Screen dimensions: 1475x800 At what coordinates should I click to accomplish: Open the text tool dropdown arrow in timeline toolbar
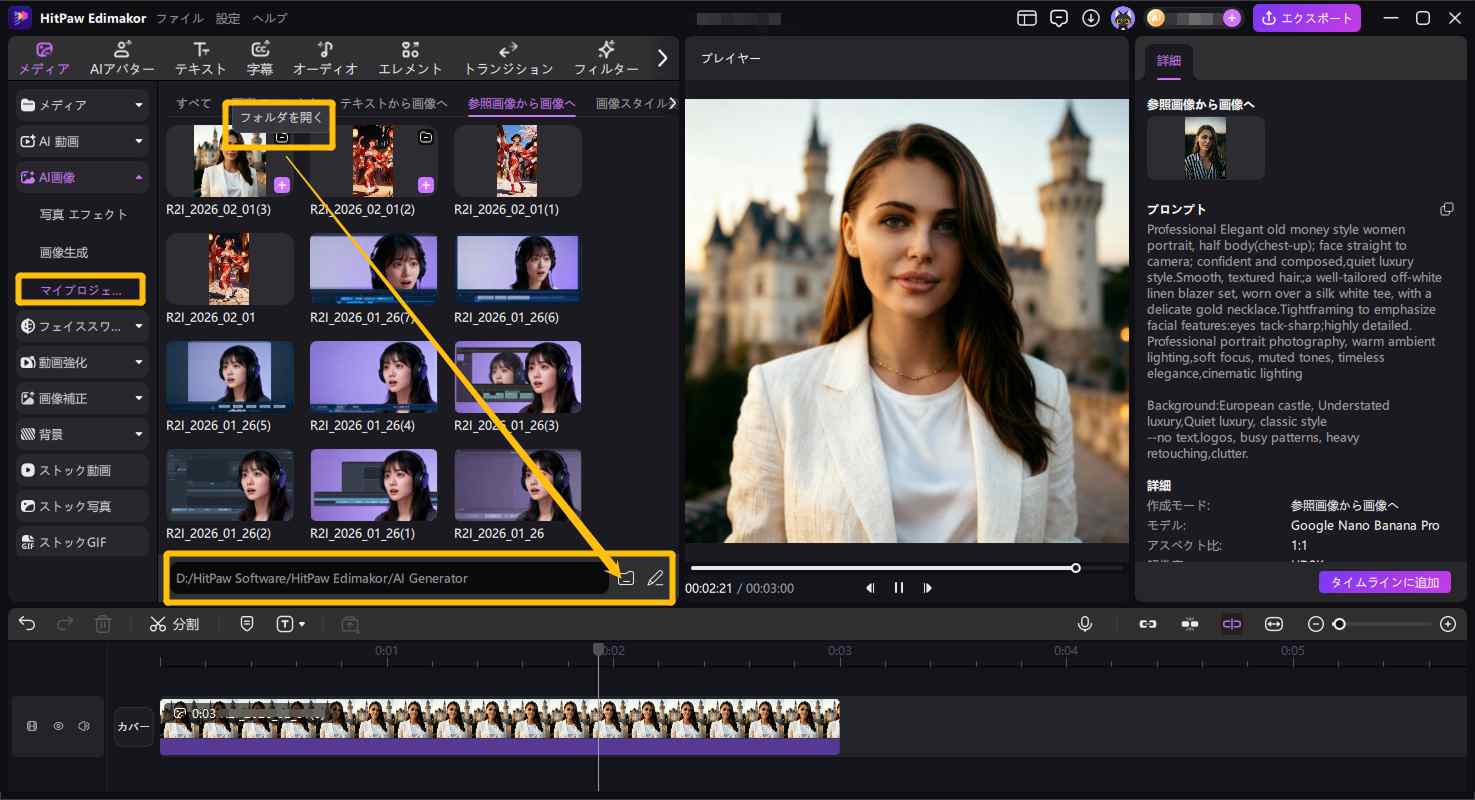click(302, 625)
